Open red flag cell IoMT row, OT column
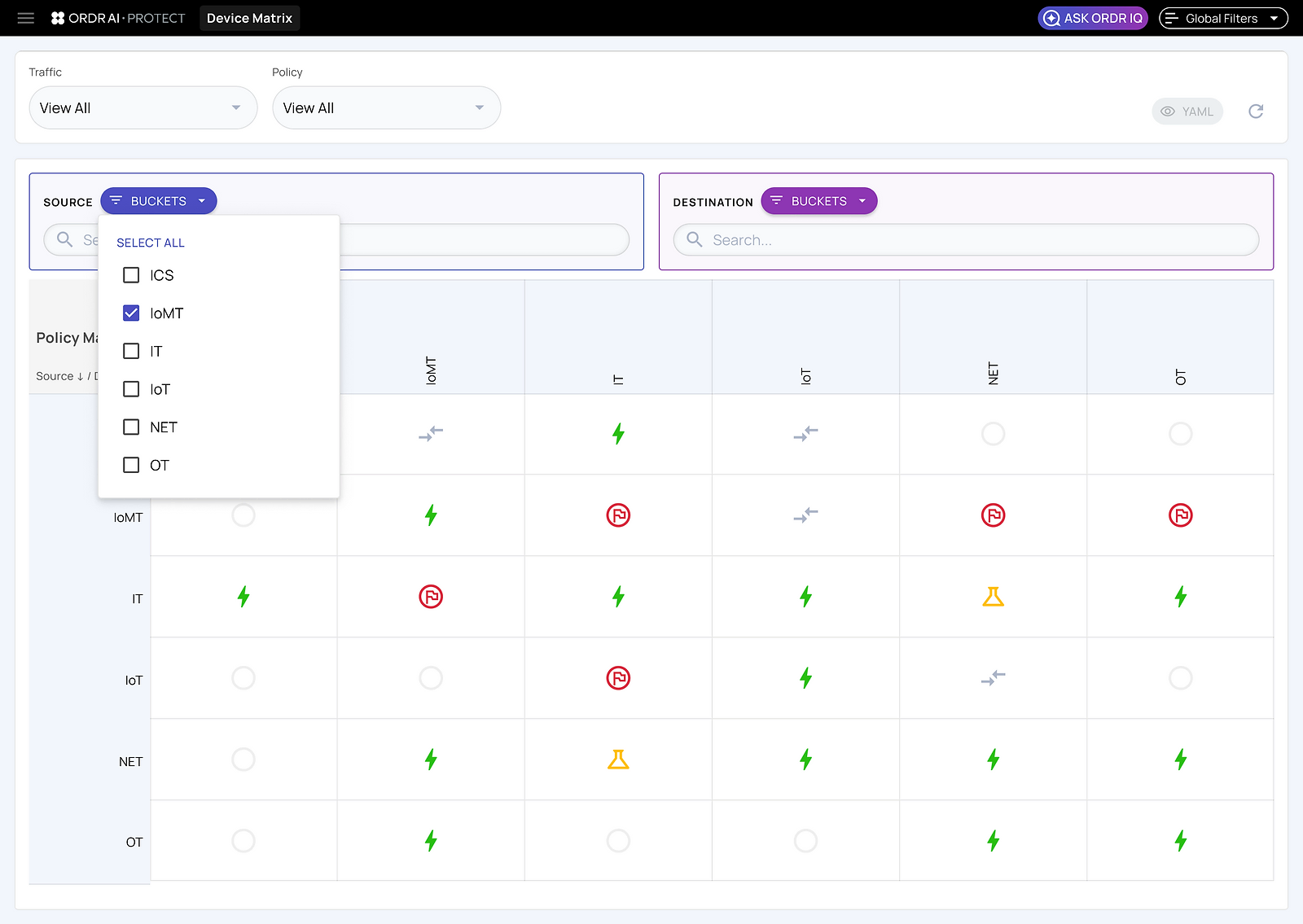This screenshot has width=1303, height=924. click(x=1180, y=515)
